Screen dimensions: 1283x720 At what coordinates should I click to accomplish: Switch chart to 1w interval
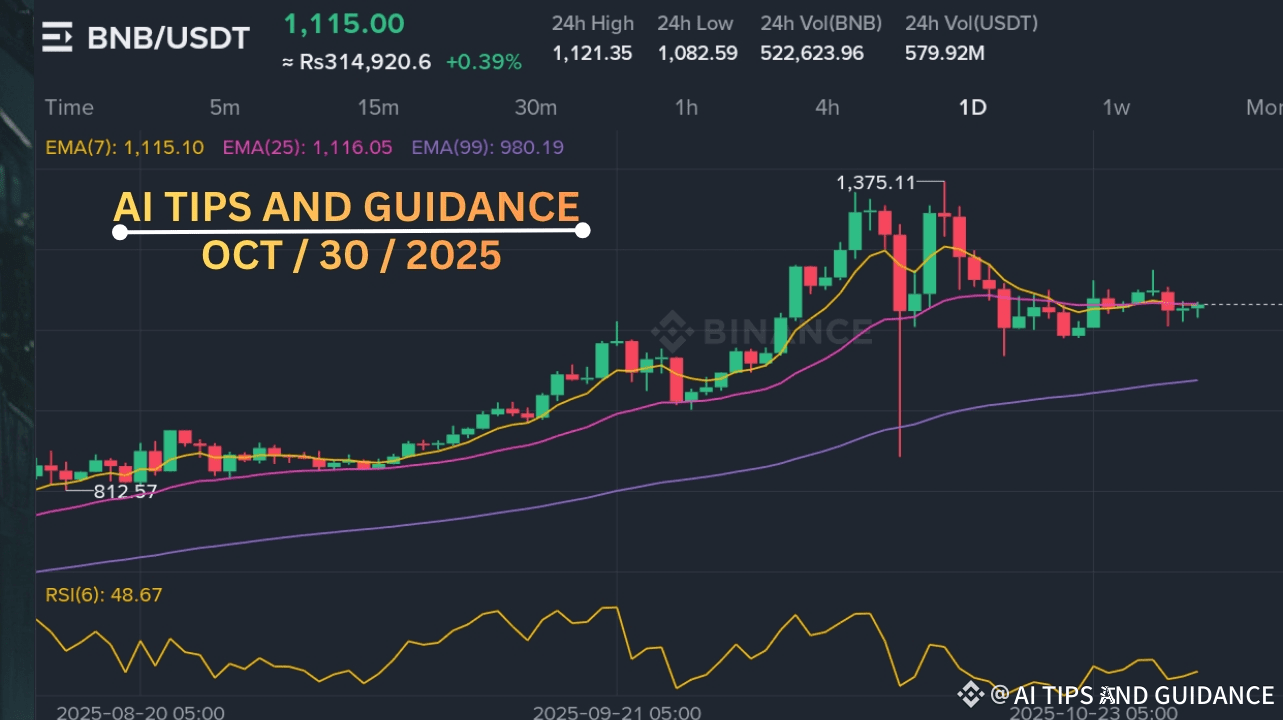click(1116, 108)
